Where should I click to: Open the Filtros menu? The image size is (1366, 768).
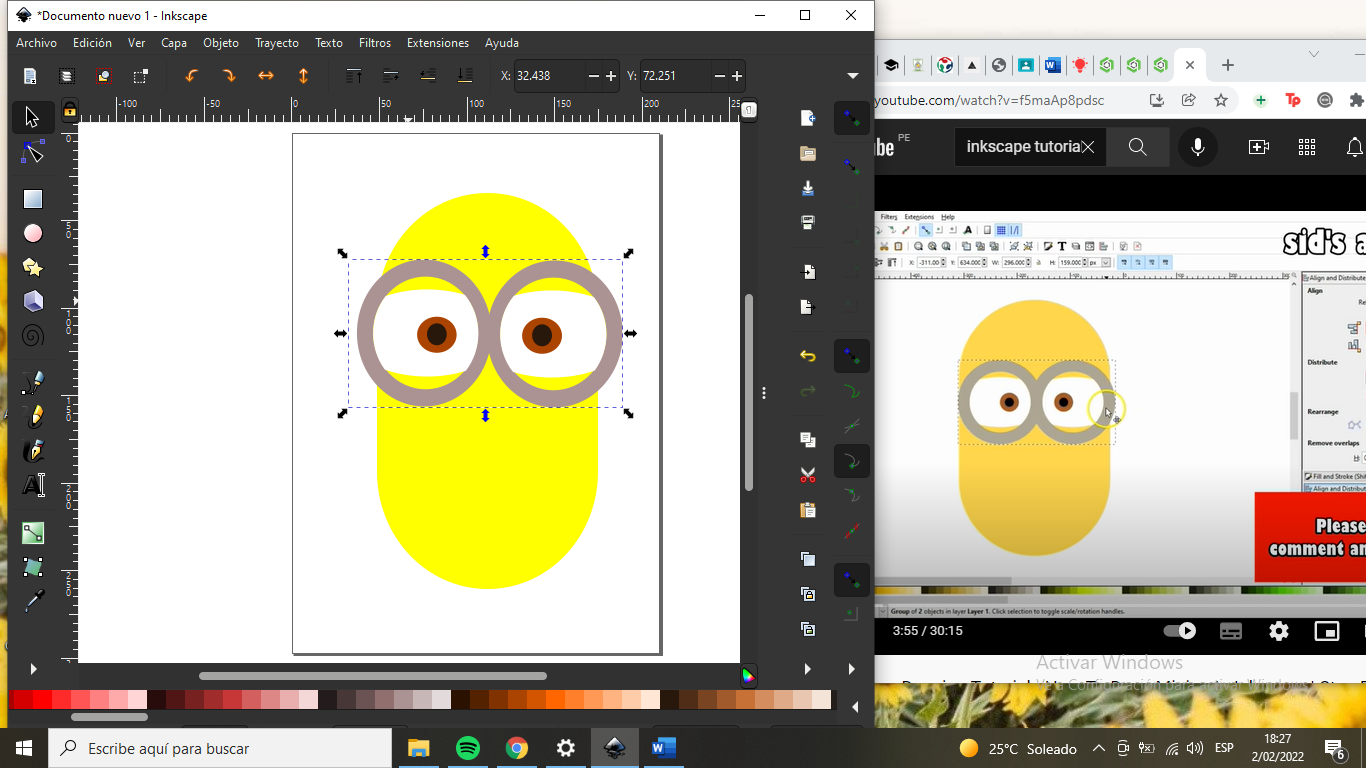click(x=375, y=43)
